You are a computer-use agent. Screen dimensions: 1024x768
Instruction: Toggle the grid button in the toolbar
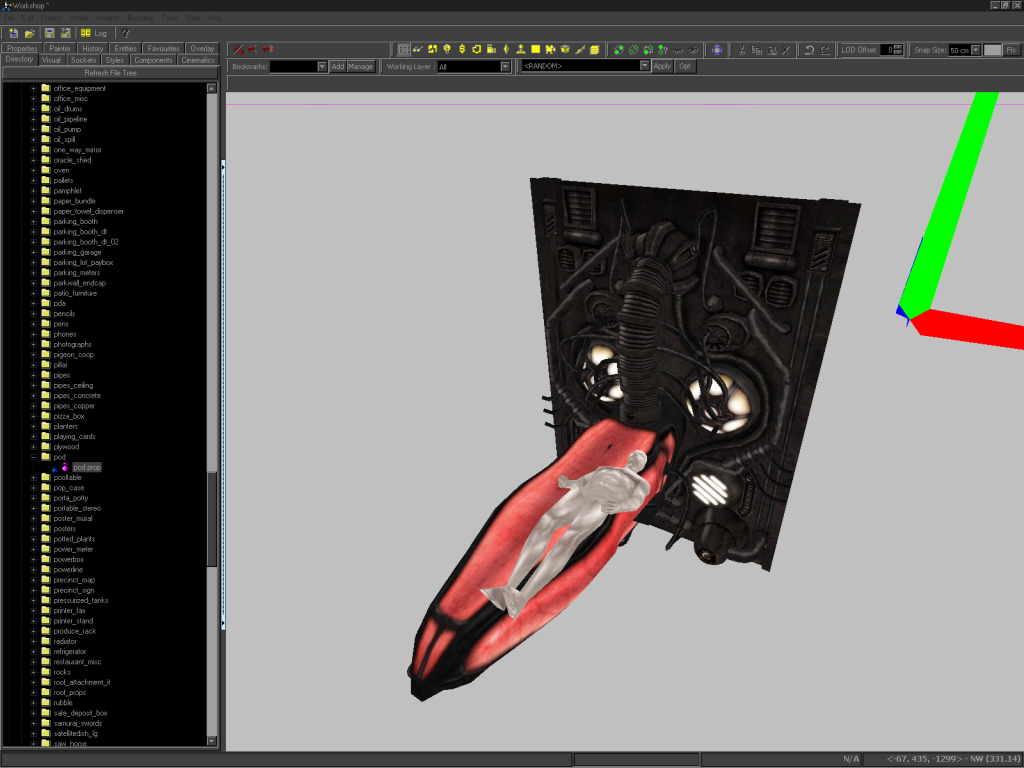pos(404,49)
